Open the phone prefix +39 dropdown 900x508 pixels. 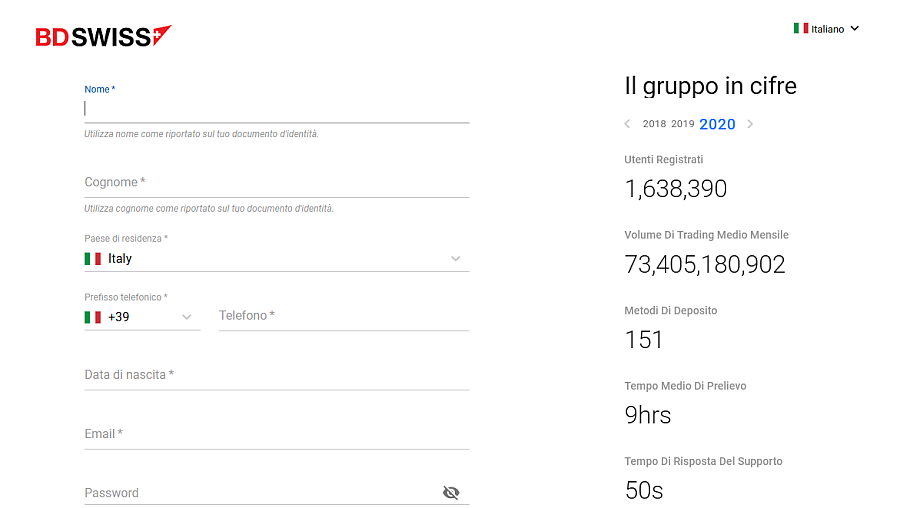186,317
